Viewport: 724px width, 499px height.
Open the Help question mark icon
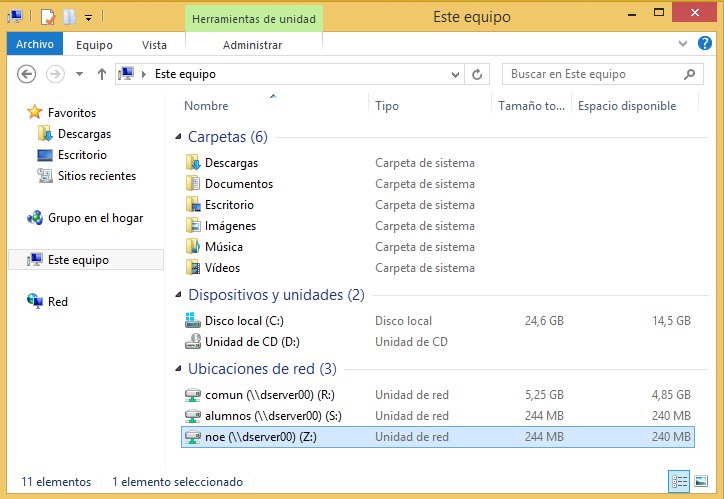(705, 43)
